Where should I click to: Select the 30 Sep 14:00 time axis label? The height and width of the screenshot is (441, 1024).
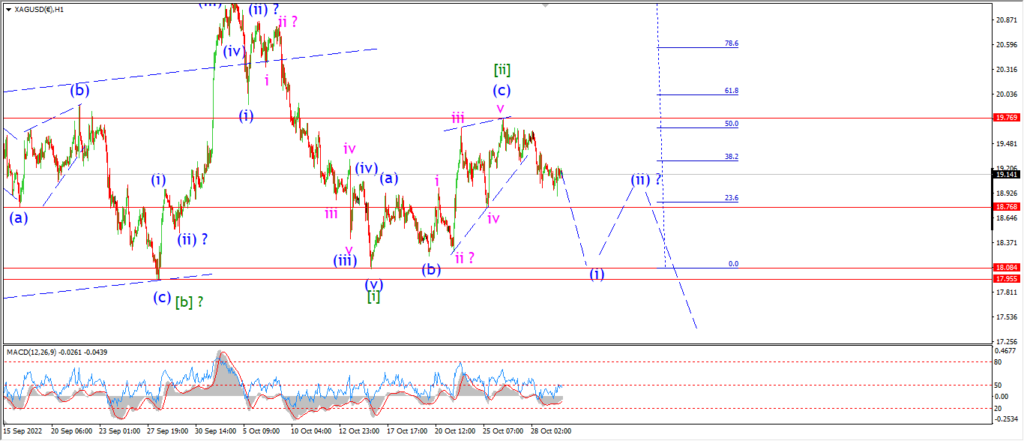217,432
